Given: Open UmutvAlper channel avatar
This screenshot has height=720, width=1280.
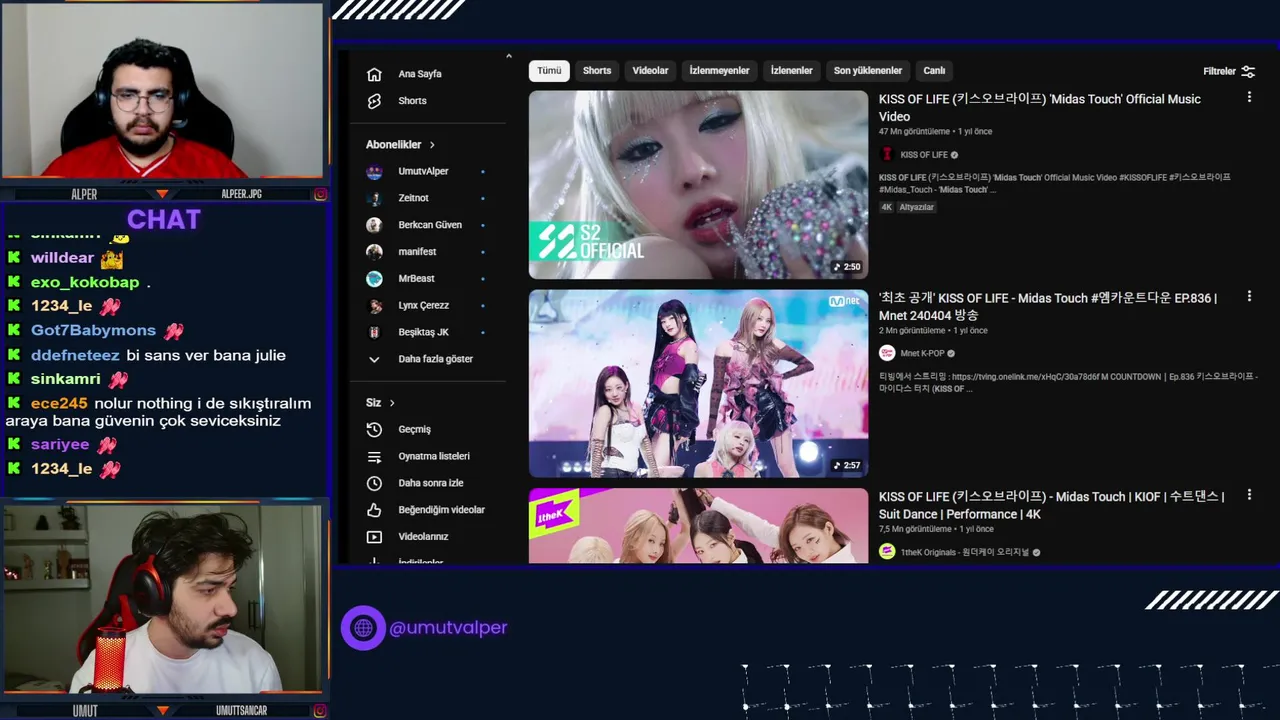Looking at the screenshot, I should click(374, 172).
